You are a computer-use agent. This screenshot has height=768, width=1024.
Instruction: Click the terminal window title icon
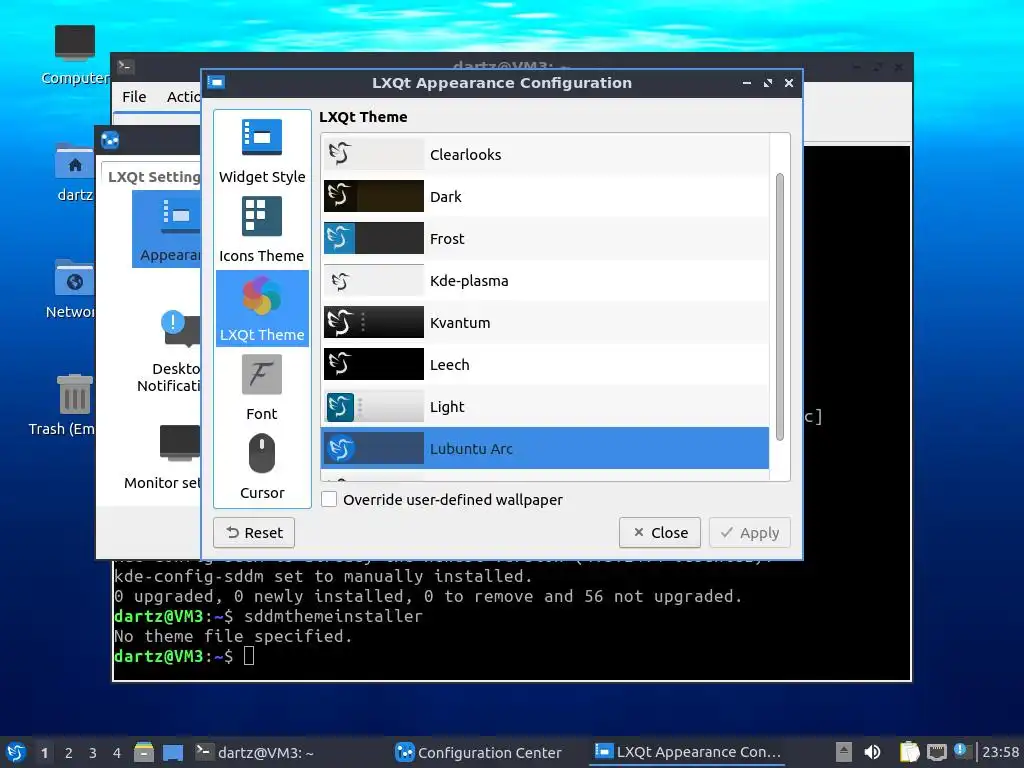click(125, 66)
